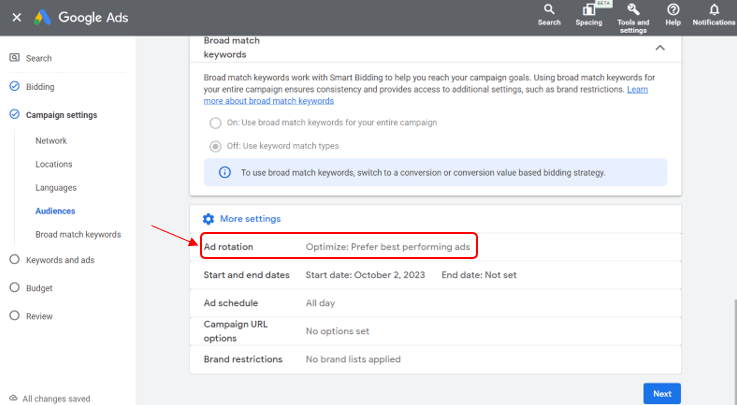
Task: Go to Broad match keywords sidebar item
Action: click(78, 235)
